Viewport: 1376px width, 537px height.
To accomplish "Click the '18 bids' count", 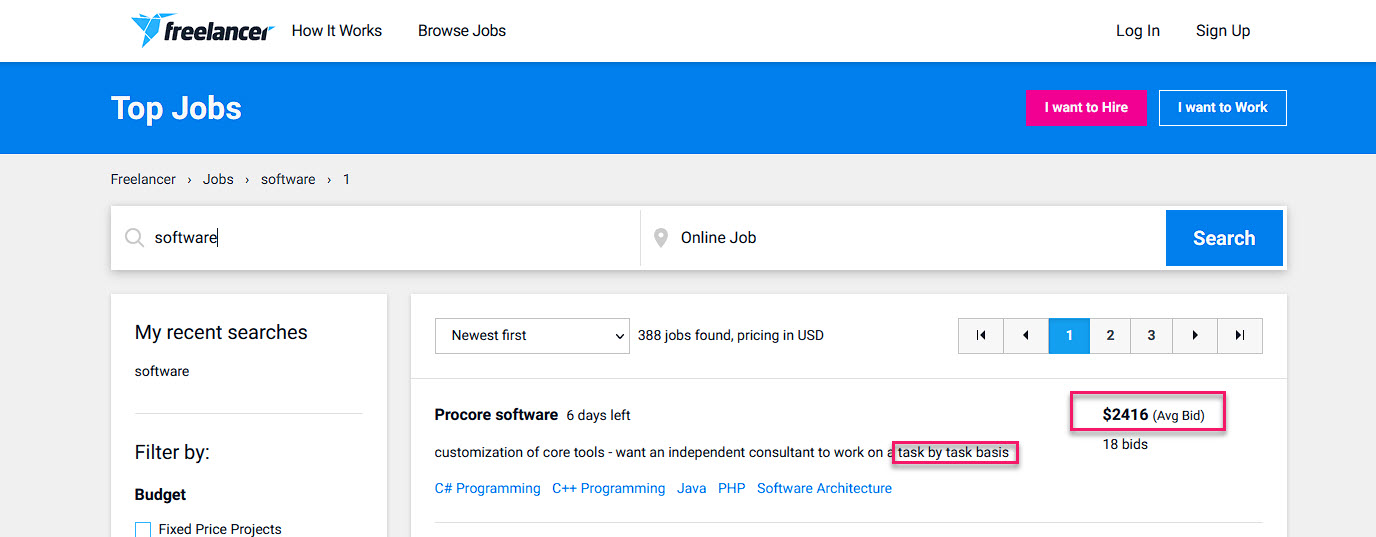I will click(1125, 444).
